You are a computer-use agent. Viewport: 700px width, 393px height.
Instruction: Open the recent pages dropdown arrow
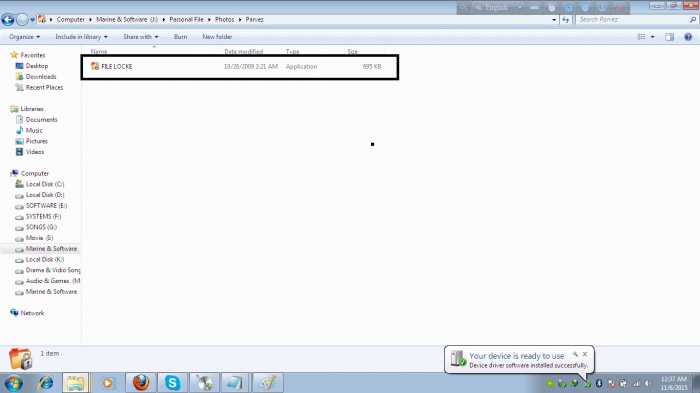tap(32, 20)
